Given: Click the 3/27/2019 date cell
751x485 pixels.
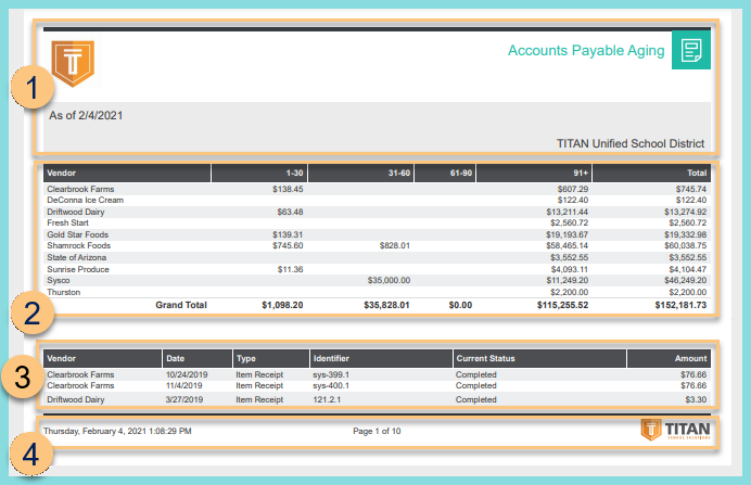Looking at the screenshot, I should pyautogui.click(x=184, y=400).
